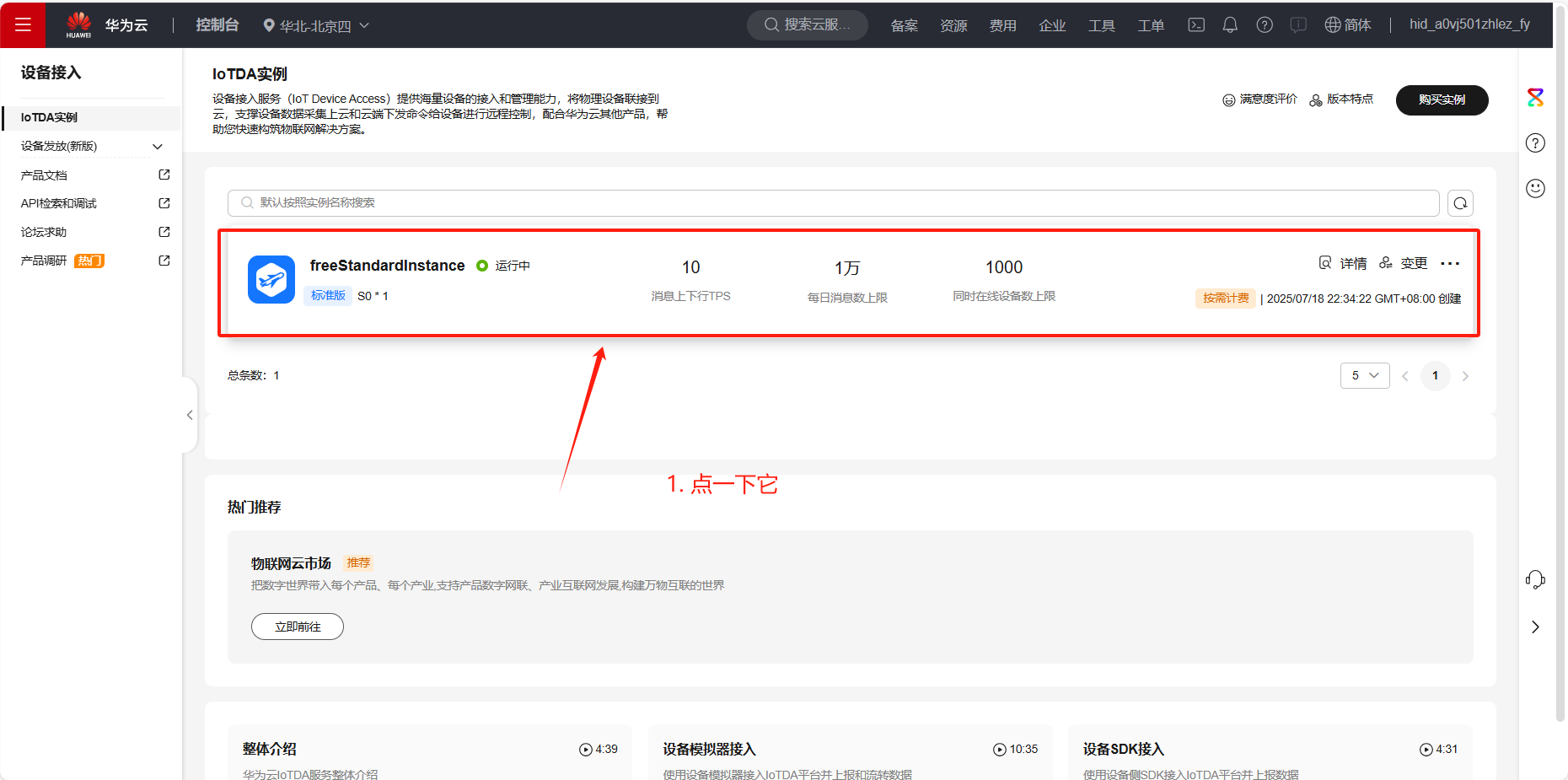The width and height of the screenshot is (1568, 780).
Task: Click 满意度评价 satisfaction rating
Action: 1259,100
